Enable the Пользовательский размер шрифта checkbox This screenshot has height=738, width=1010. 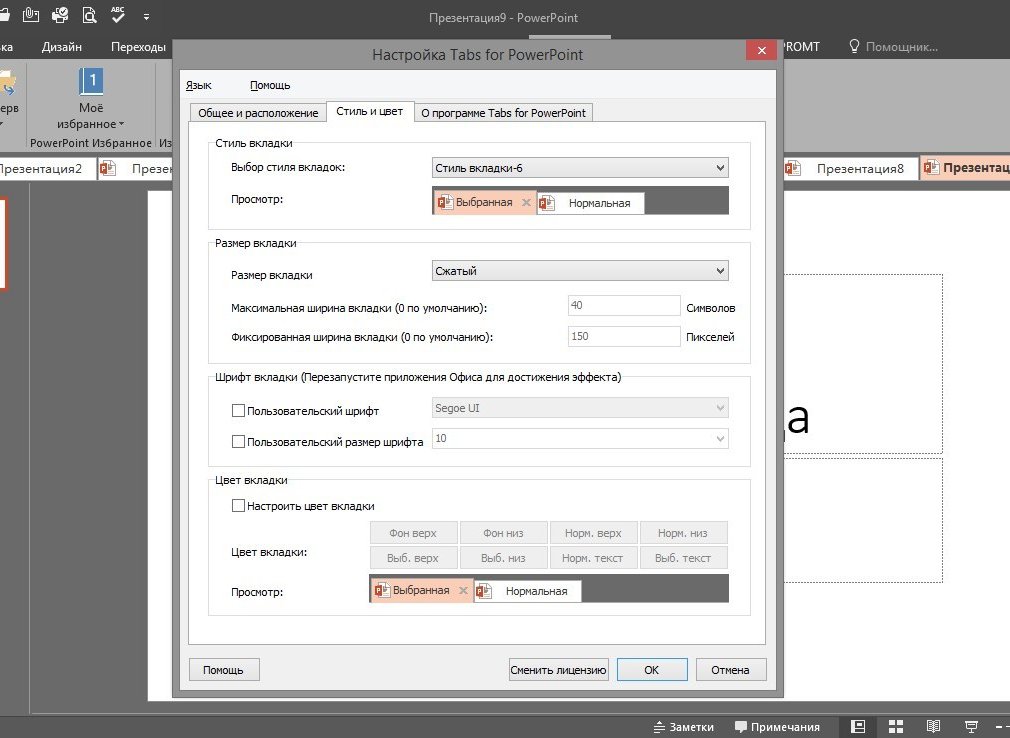tap(238, 441)
